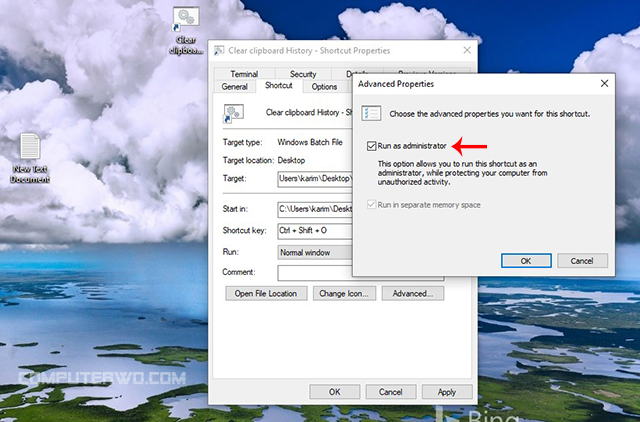Click the Open File Location button
Image resolution: width=640 pixels, height=422 pixels.
[x=266, y=293]
